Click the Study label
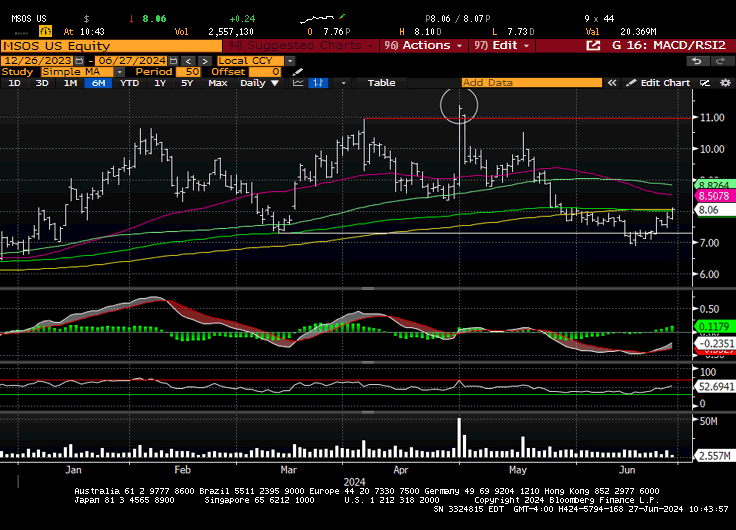Screen dimensions: 736x530 [17, 72]
